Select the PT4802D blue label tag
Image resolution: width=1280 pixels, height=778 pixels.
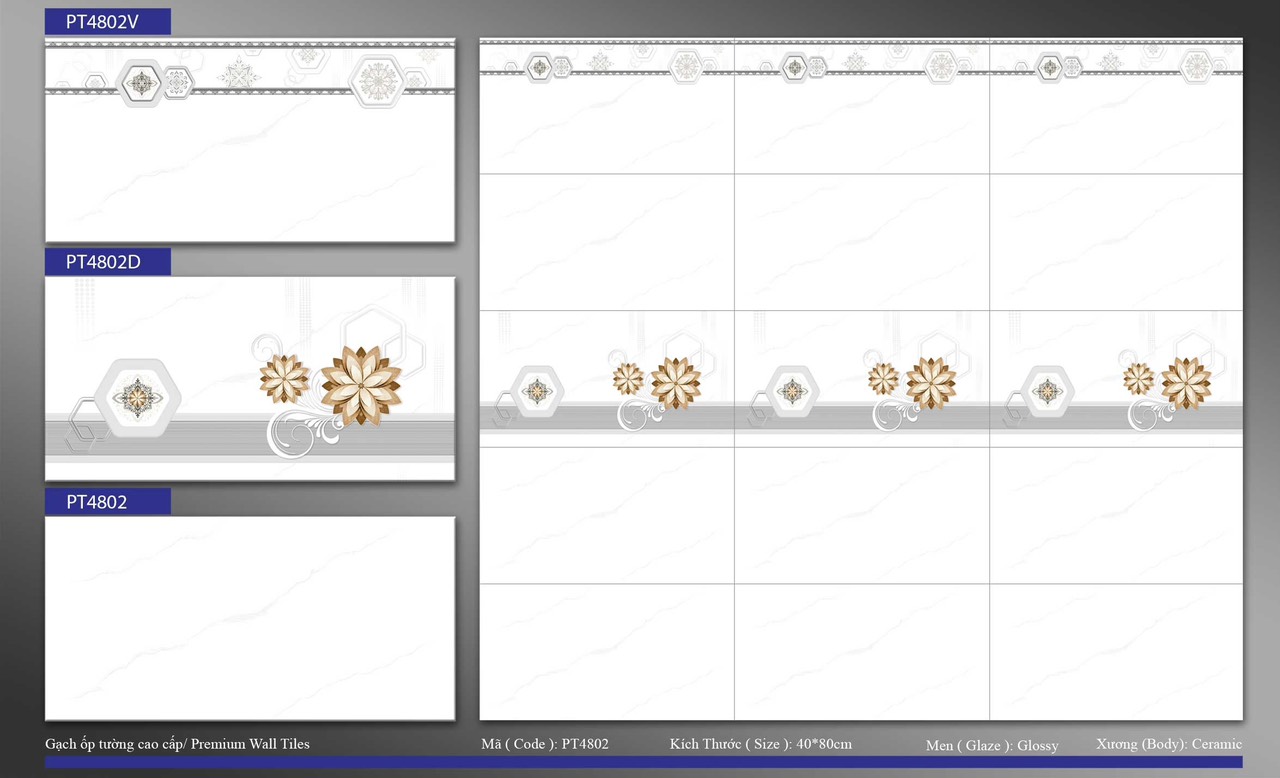(x=107, y=262)
